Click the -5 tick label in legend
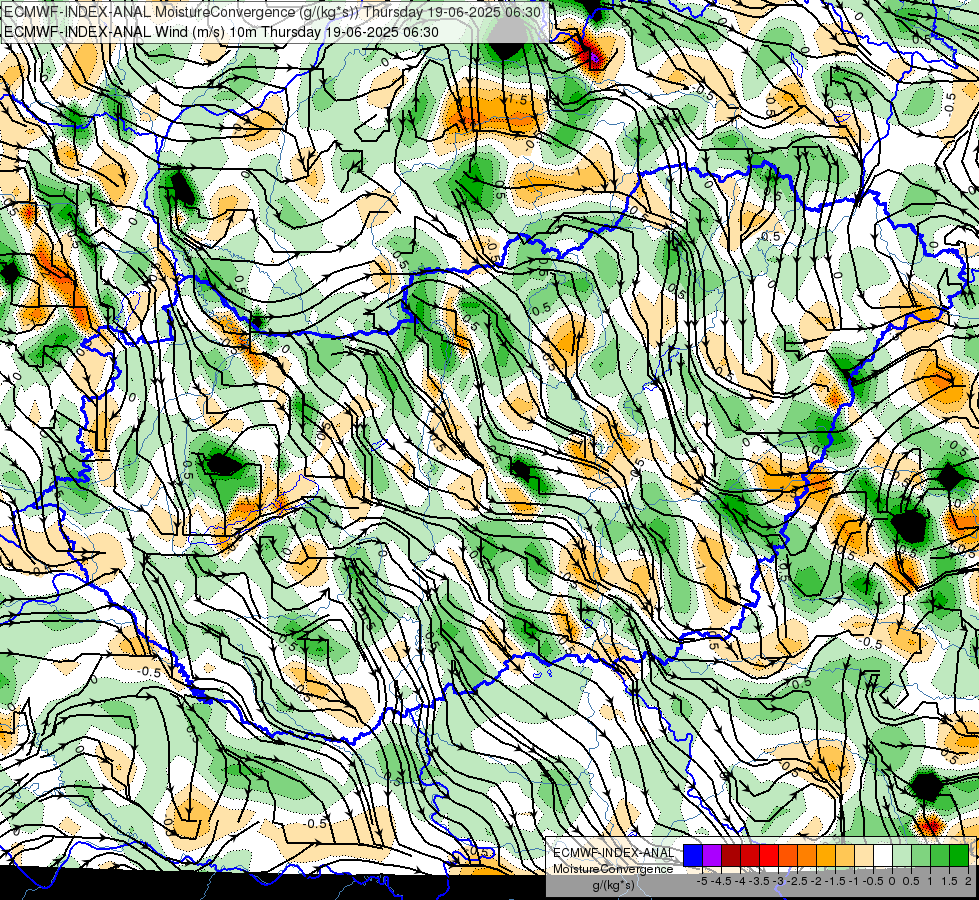The image size is (979, 900). (702, 881)
